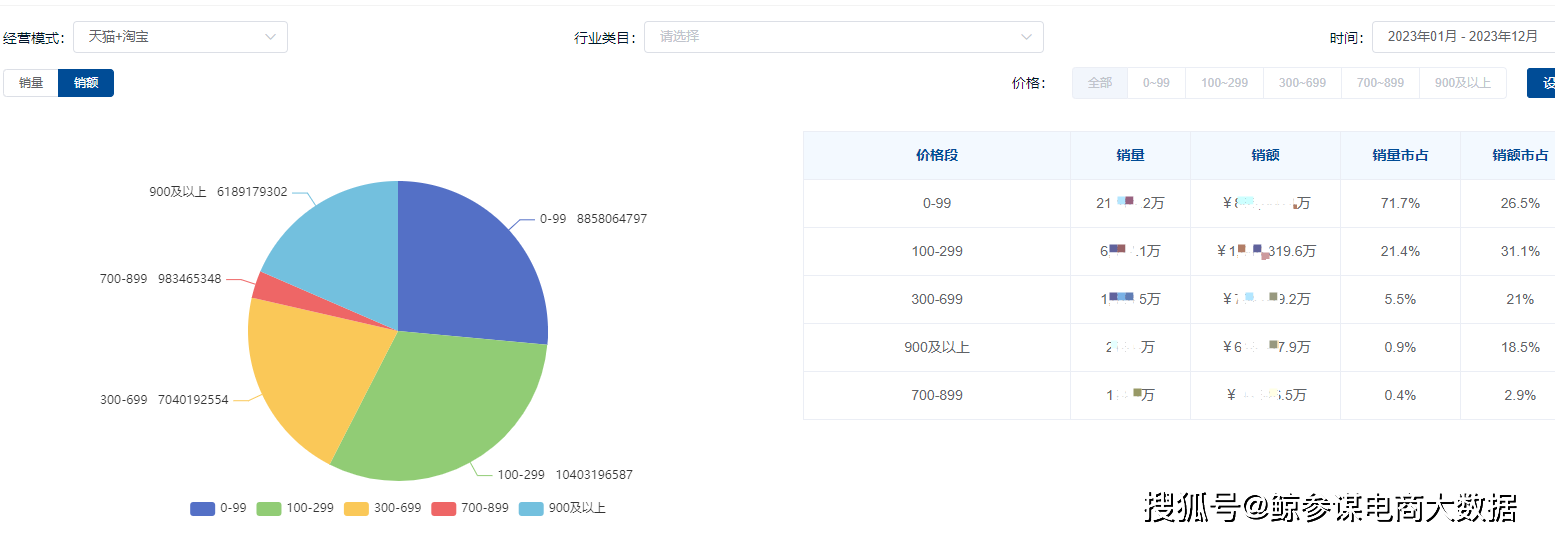This screenshot has height=541, width=1555.
Task: Open the time range 2023年01月 - 2023年12月 picker
Action: (x=1463, y=37)
